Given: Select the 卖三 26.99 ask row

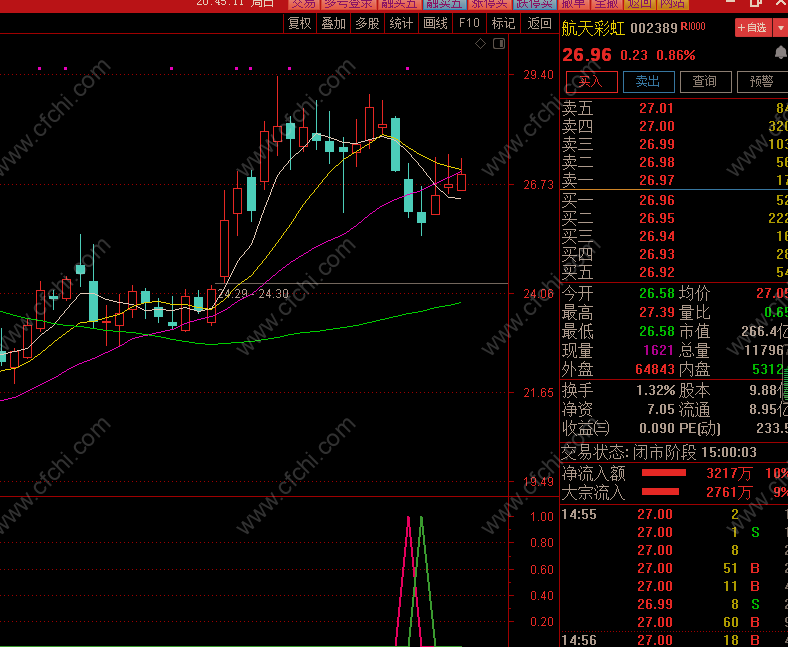Looking at the screenshot, I should point(674,144).
